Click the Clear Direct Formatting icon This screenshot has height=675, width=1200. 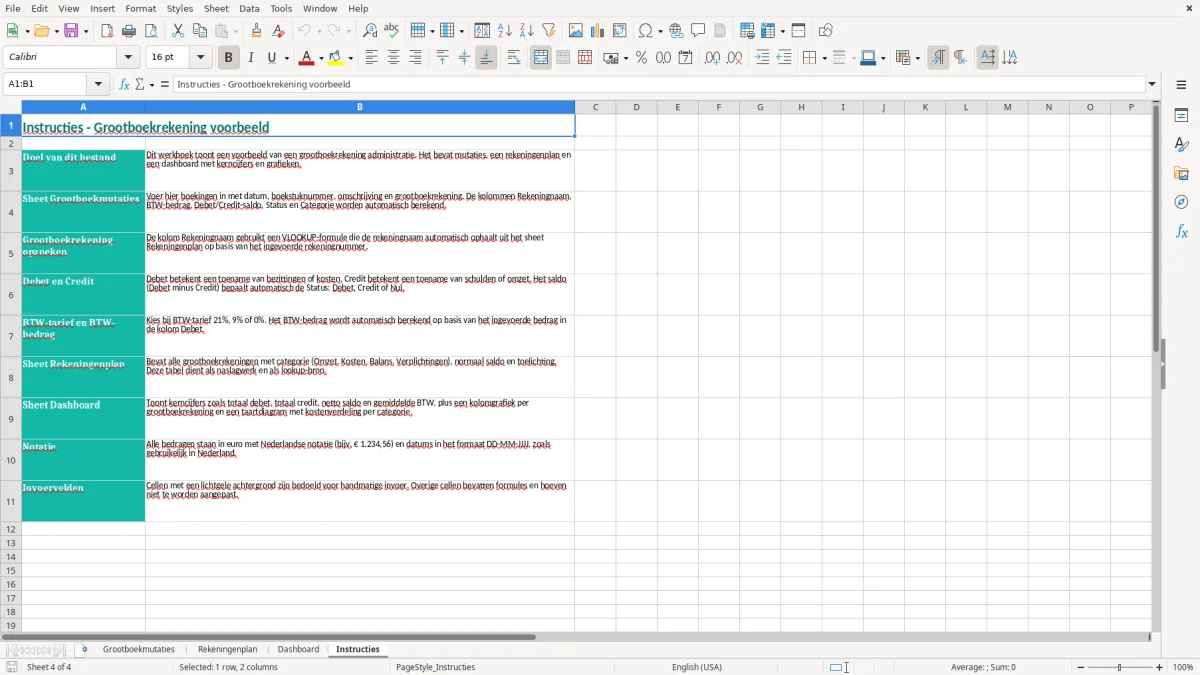pos(279,31)
